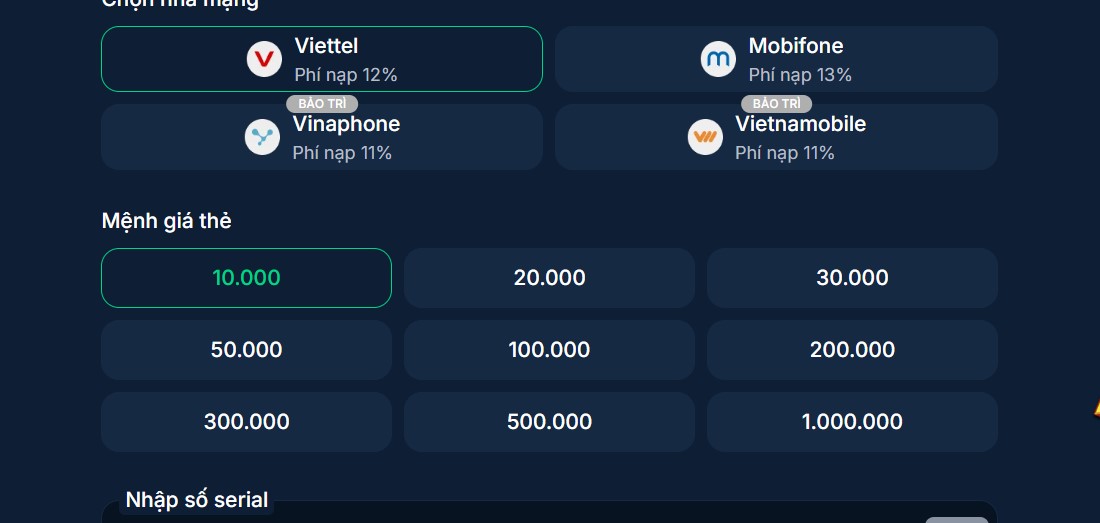
Task: Choose the Mobifone network option
Action: [x=776, y=59]
